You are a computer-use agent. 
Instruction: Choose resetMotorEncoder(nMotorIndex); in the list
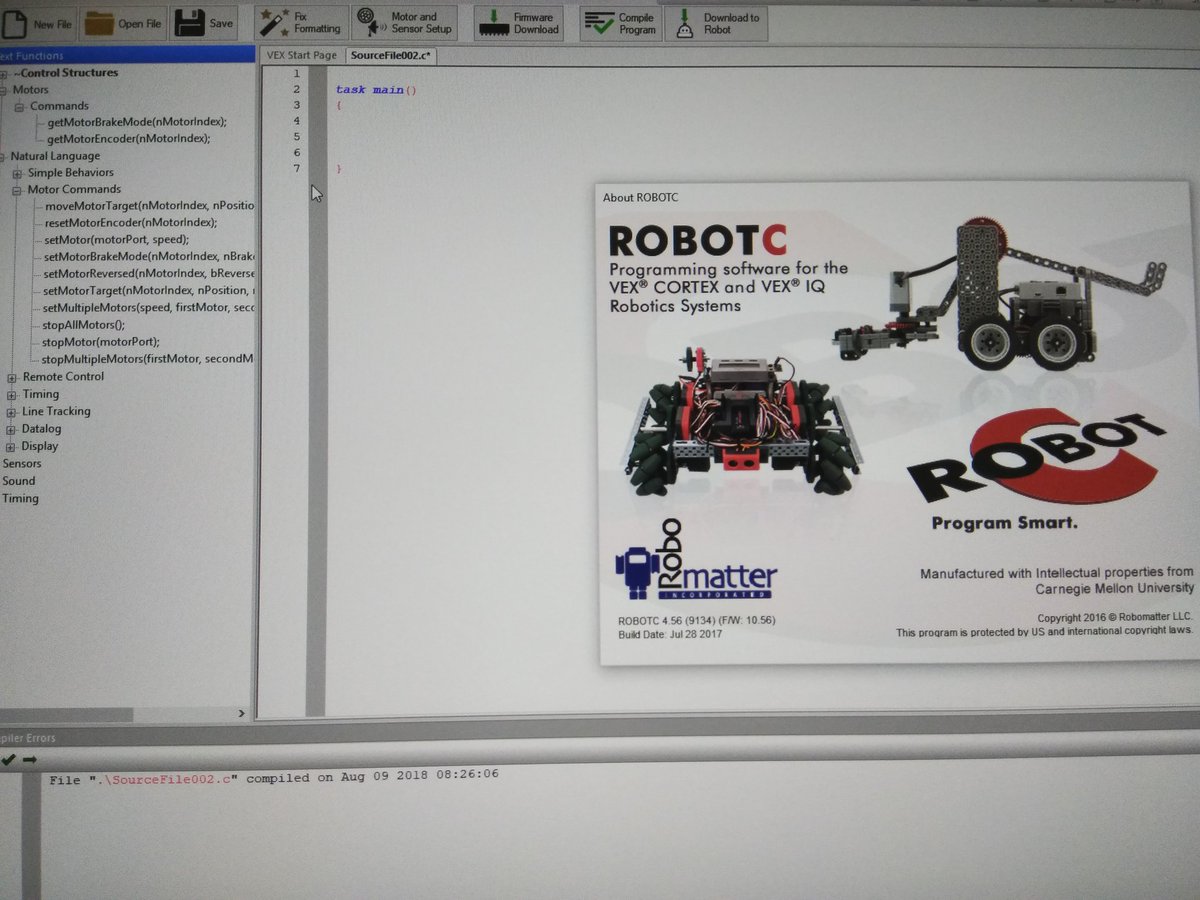(x=130, y=222)
